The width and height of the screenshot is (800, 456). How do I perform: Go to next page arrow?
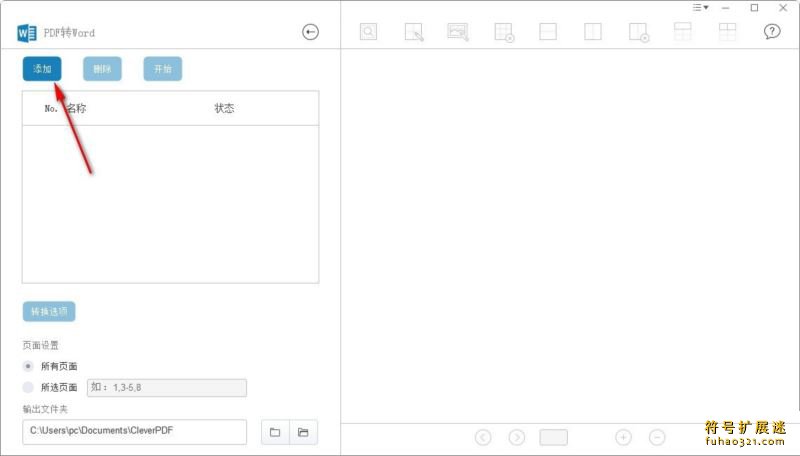click(x=517, y=437)
